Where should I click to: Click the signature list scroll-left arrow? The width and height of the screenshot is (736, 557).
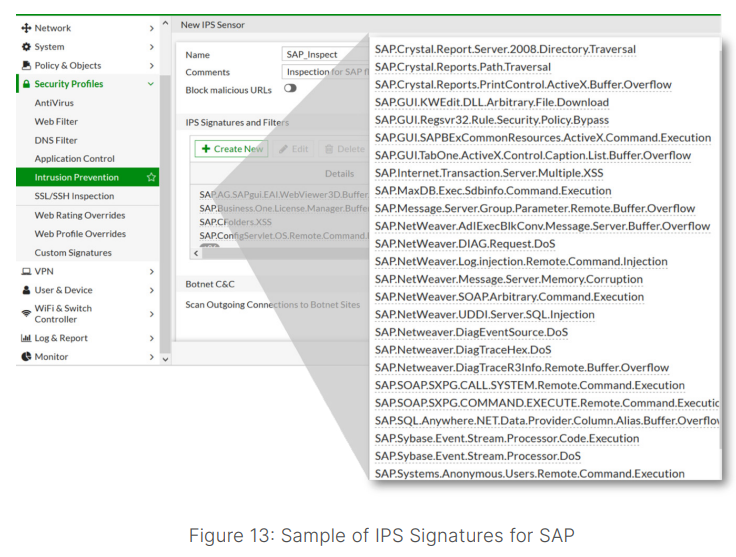tap(196, 253)
